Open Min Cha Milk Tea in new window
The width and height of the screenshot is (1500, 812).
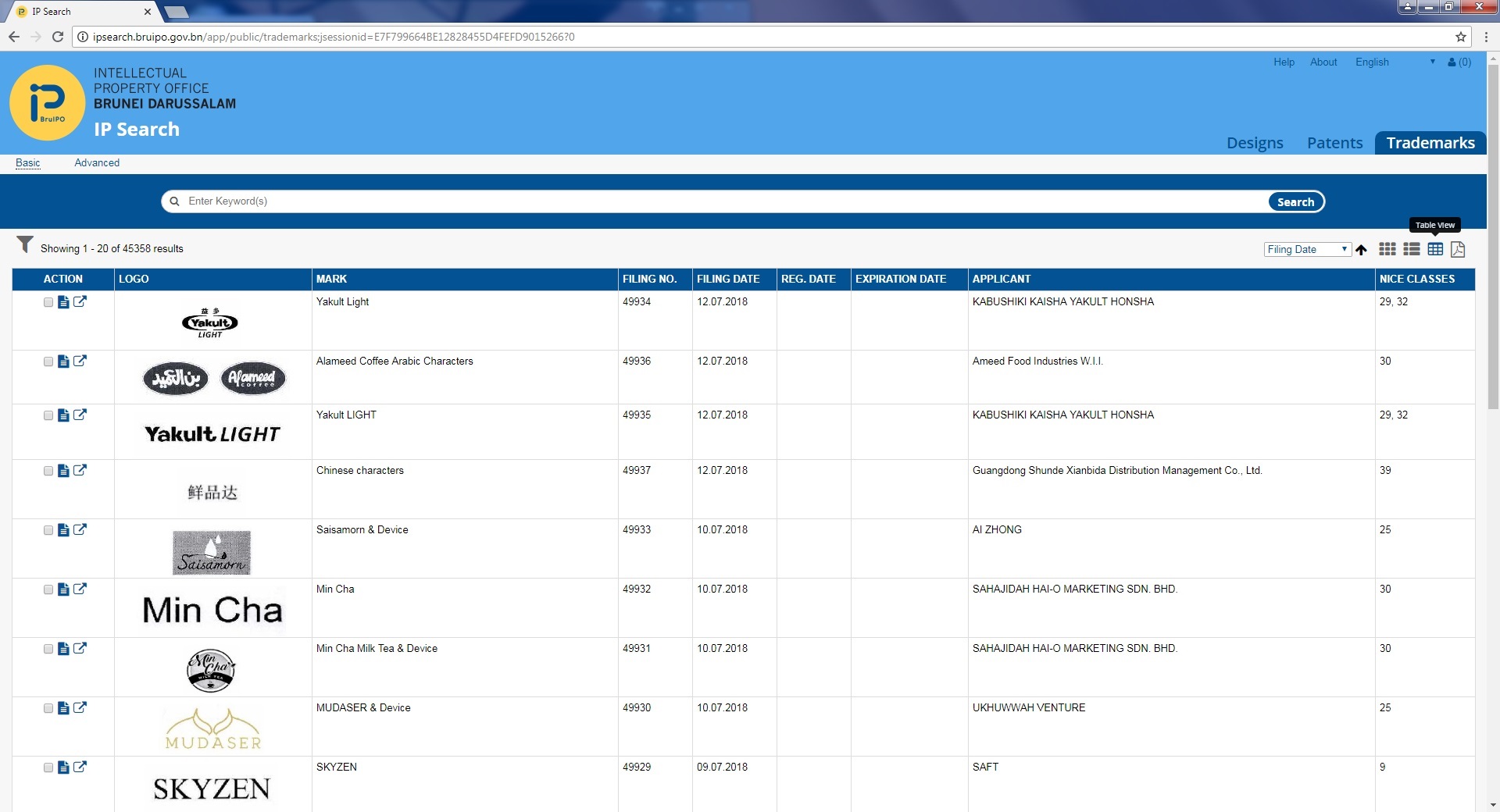tap(80, 648)
